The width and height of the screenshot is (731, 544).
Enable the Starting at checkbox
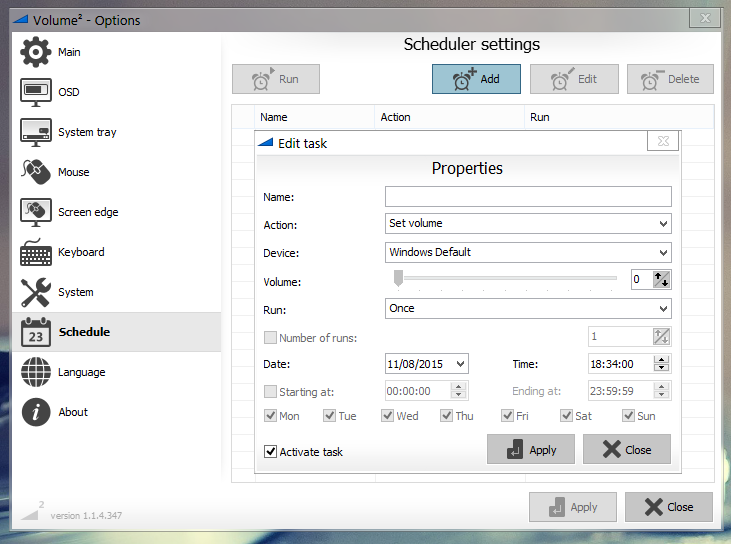coord(270,391)
